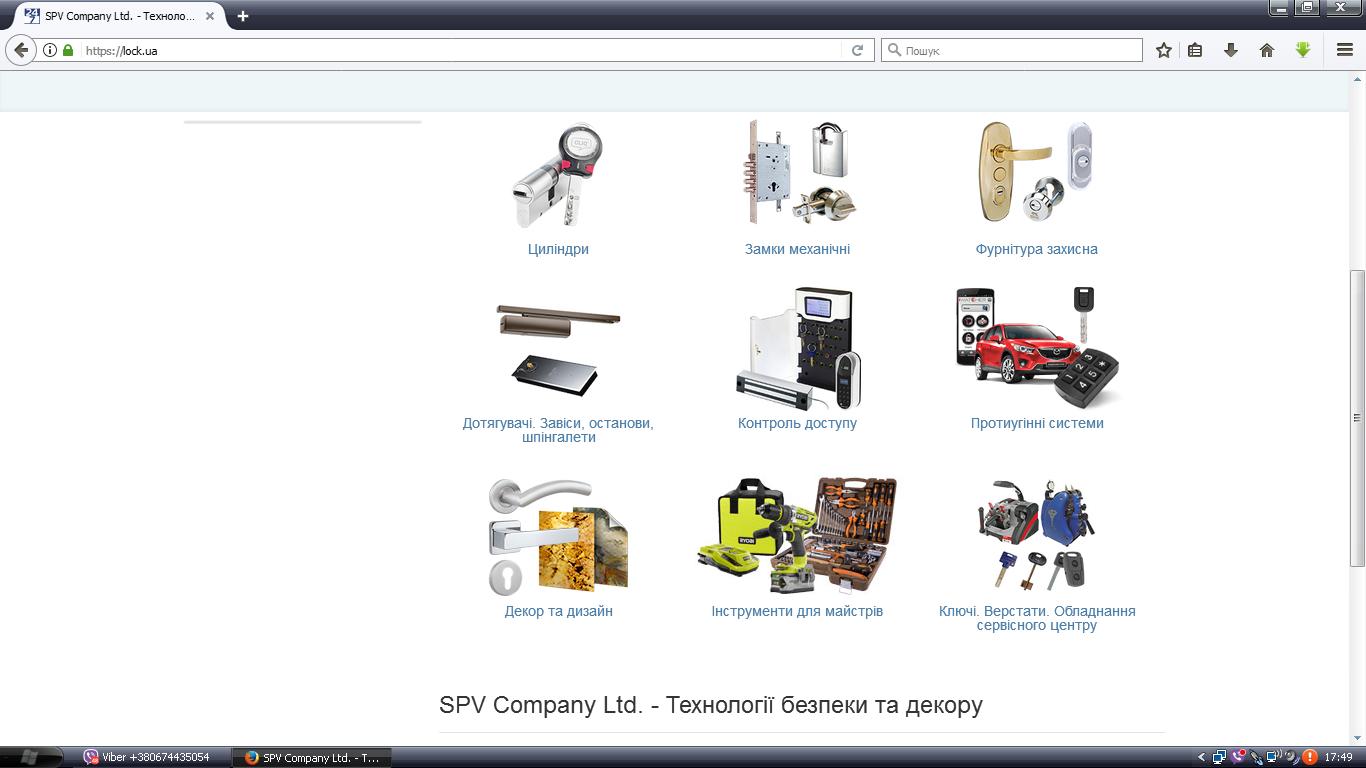
Task: Open the Фурнітура захисна handle image
Action: (1037, 172)
